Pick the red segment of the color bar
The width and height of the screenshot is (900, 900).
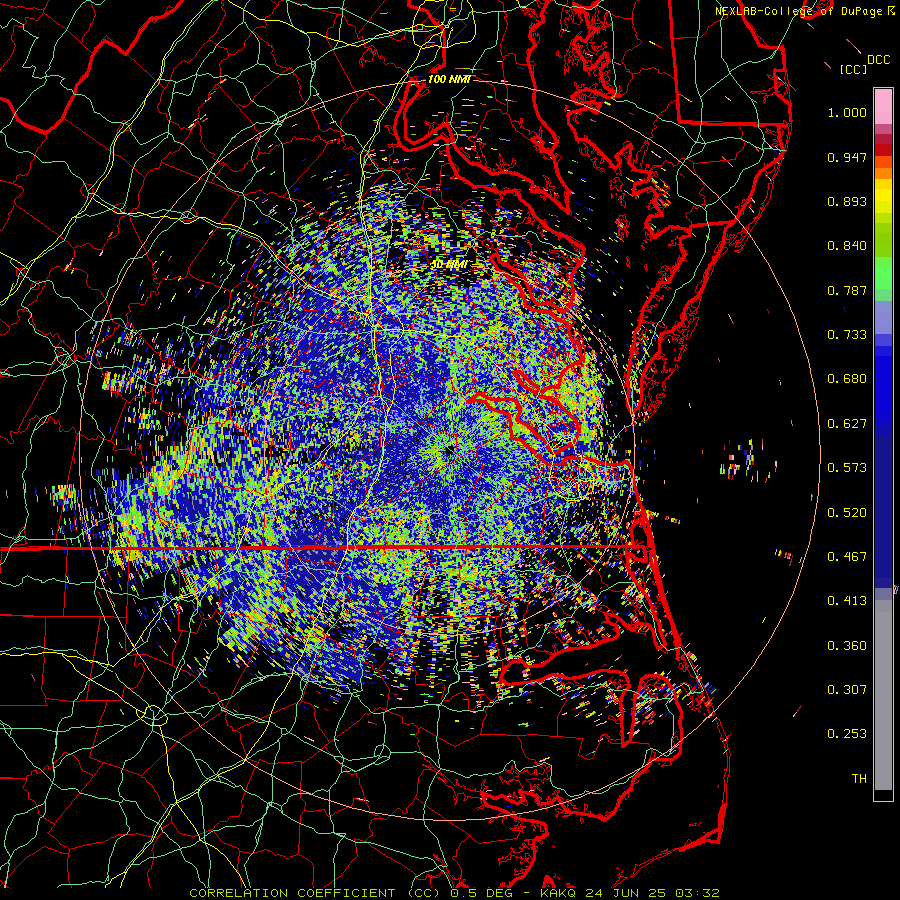click(x=883, y=149)
